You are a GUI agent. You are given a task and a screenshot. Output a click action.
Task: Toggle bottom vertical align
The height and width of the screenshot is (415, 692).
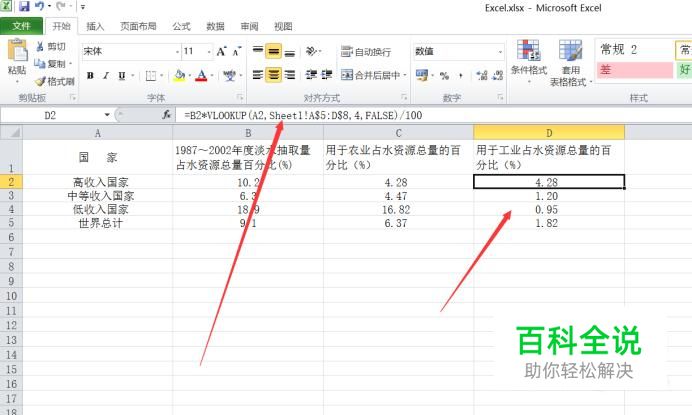pos(290,52)
